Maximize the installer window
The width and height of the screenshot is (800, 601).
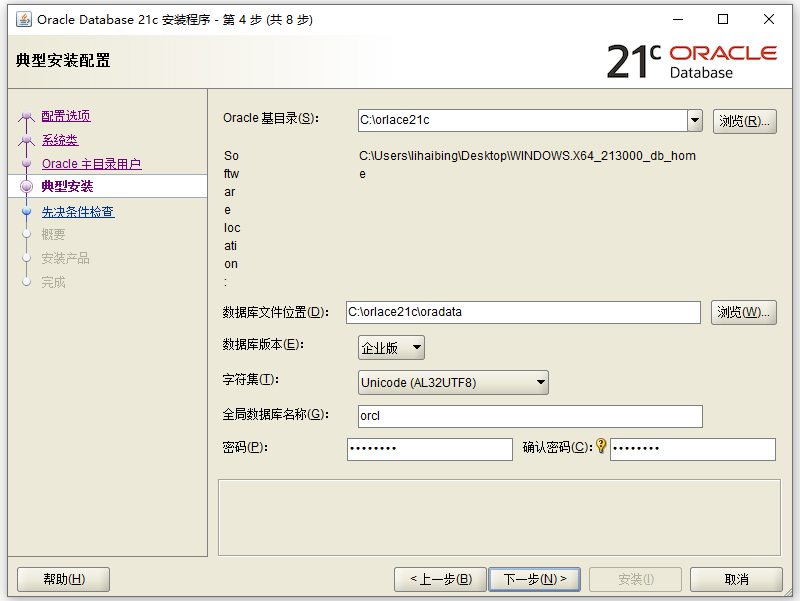pyautogui.click(x=722, y=19)
